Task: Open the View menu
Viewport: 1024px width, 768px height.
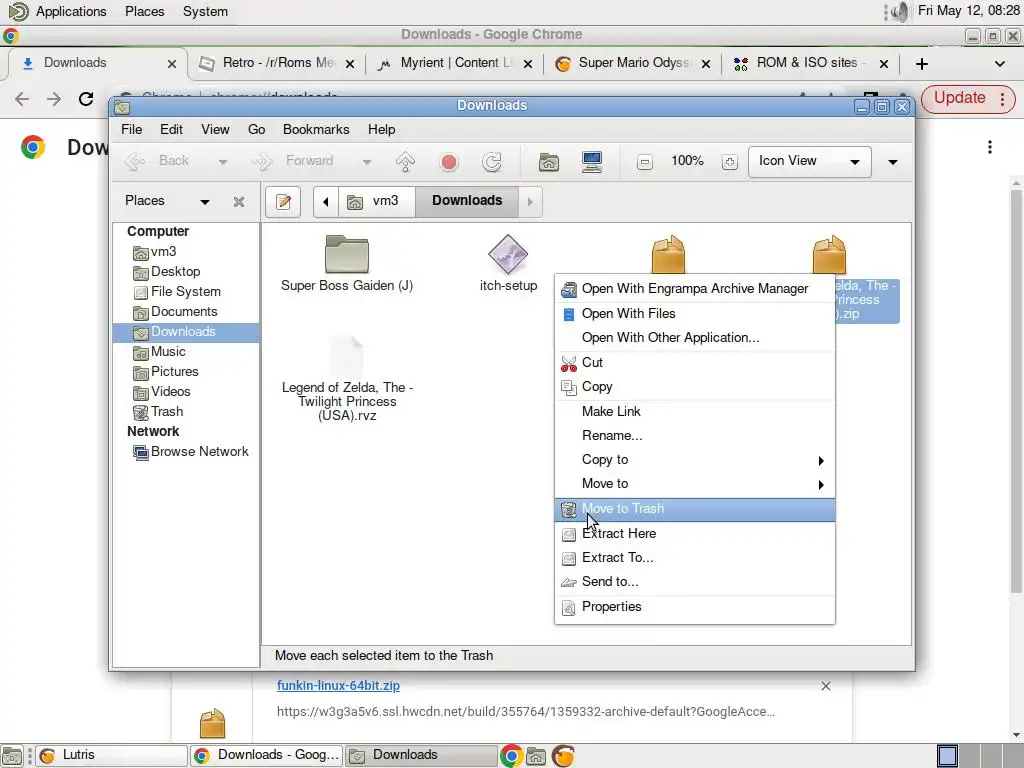Action: click(215, 129)
